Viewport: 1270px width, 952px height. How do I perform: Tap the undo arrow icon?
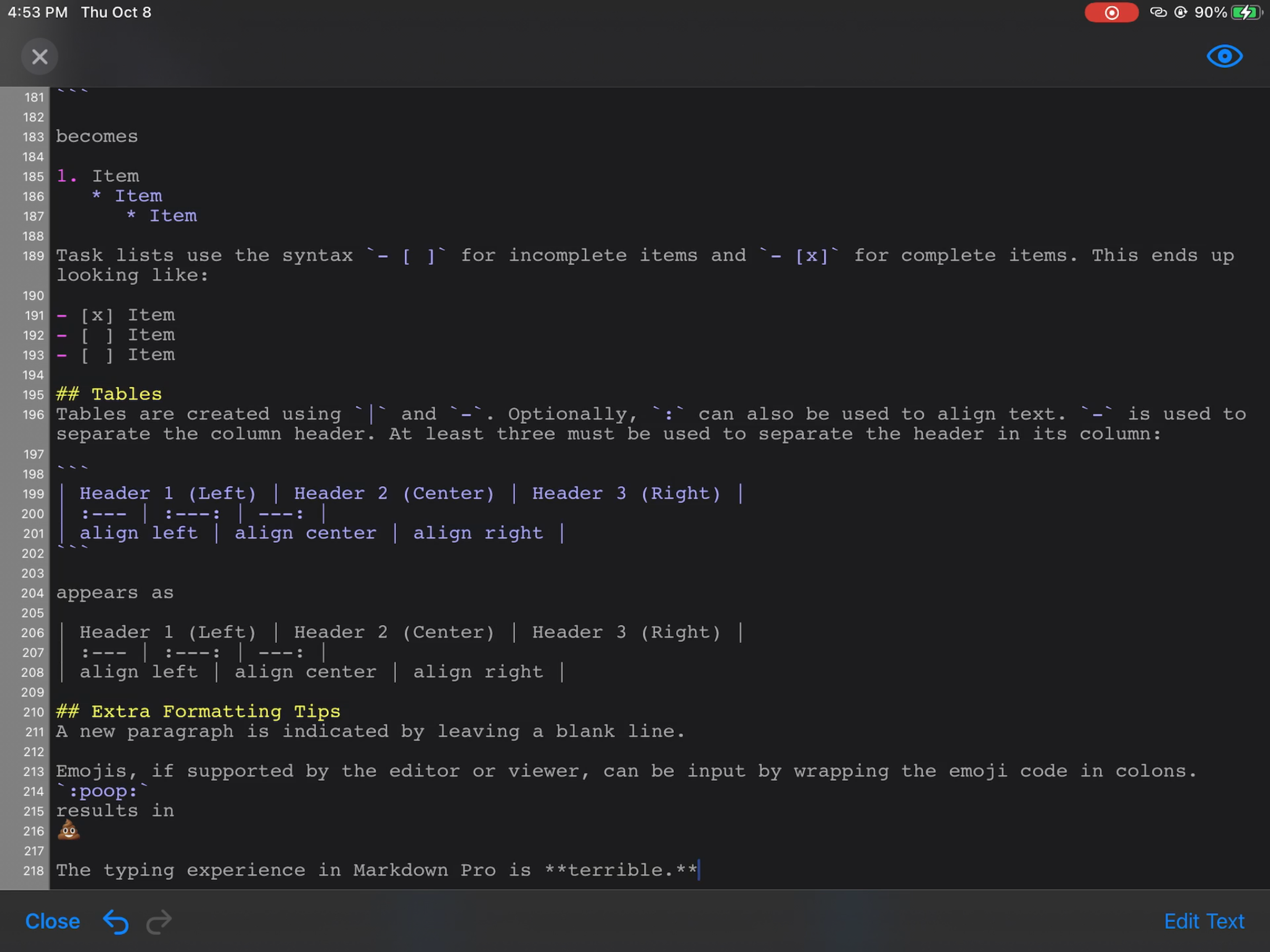pos(116,922)
